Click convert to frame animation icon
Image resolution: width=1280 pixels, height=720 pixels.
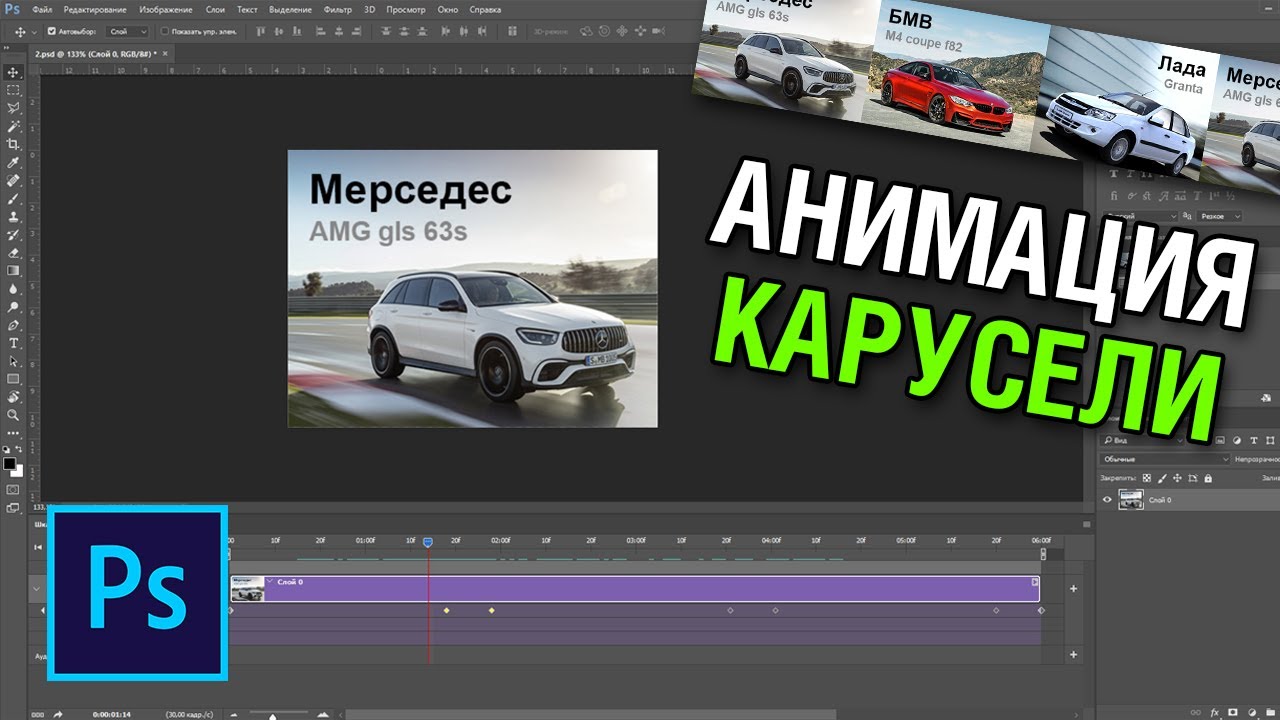(x=37, y=714)
